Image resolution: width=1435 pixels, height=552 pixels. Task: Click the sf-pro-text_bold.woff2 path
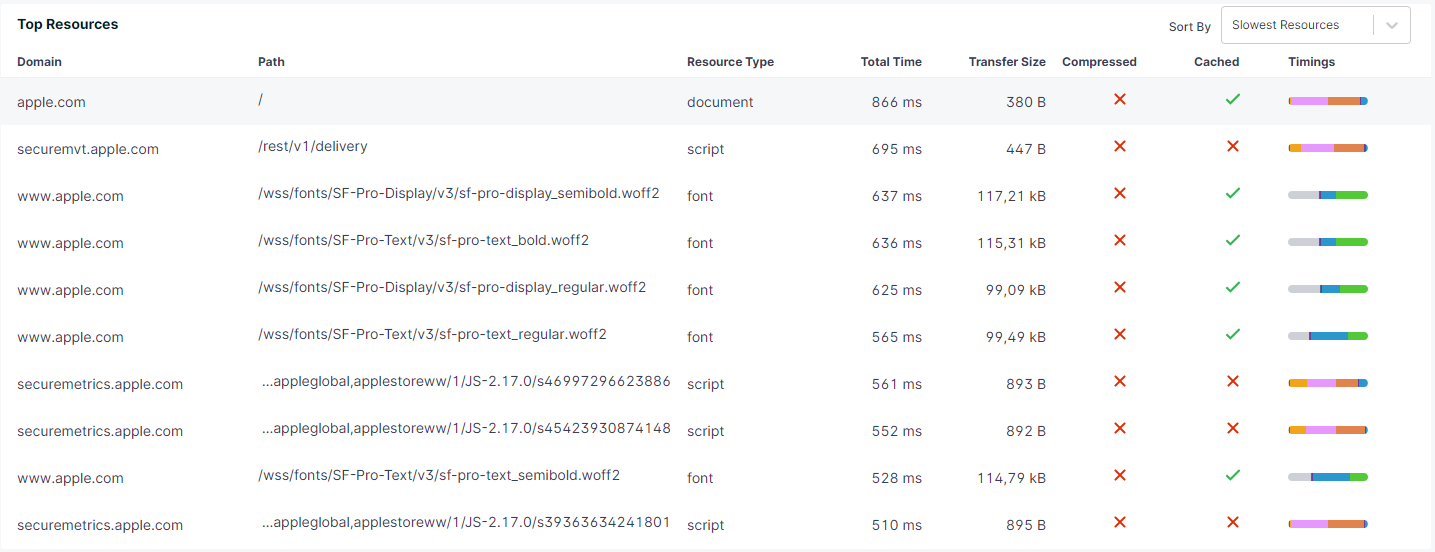pos(423,240)
